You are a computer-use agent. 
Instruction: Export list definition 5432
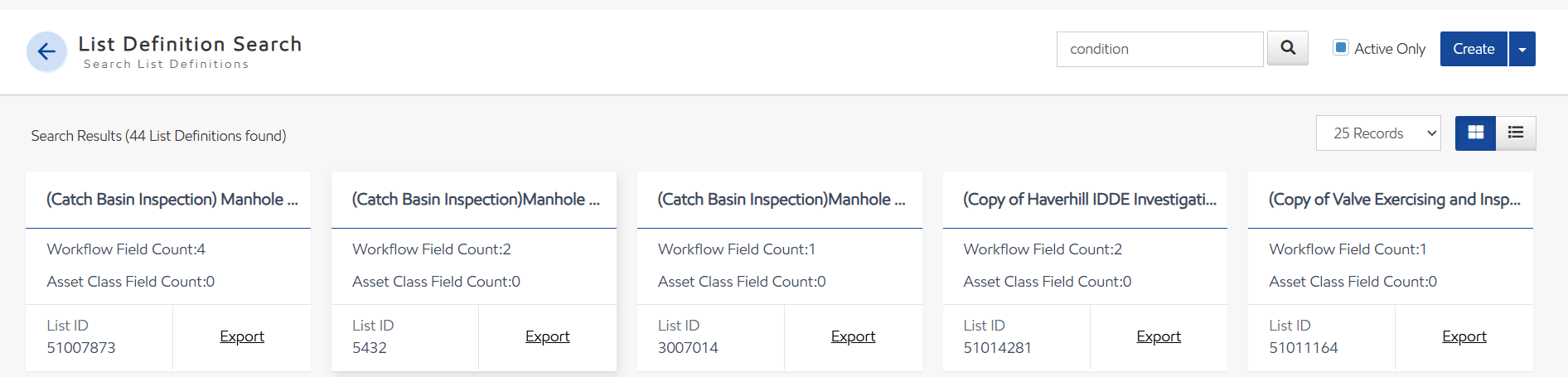tap(548, 336)
